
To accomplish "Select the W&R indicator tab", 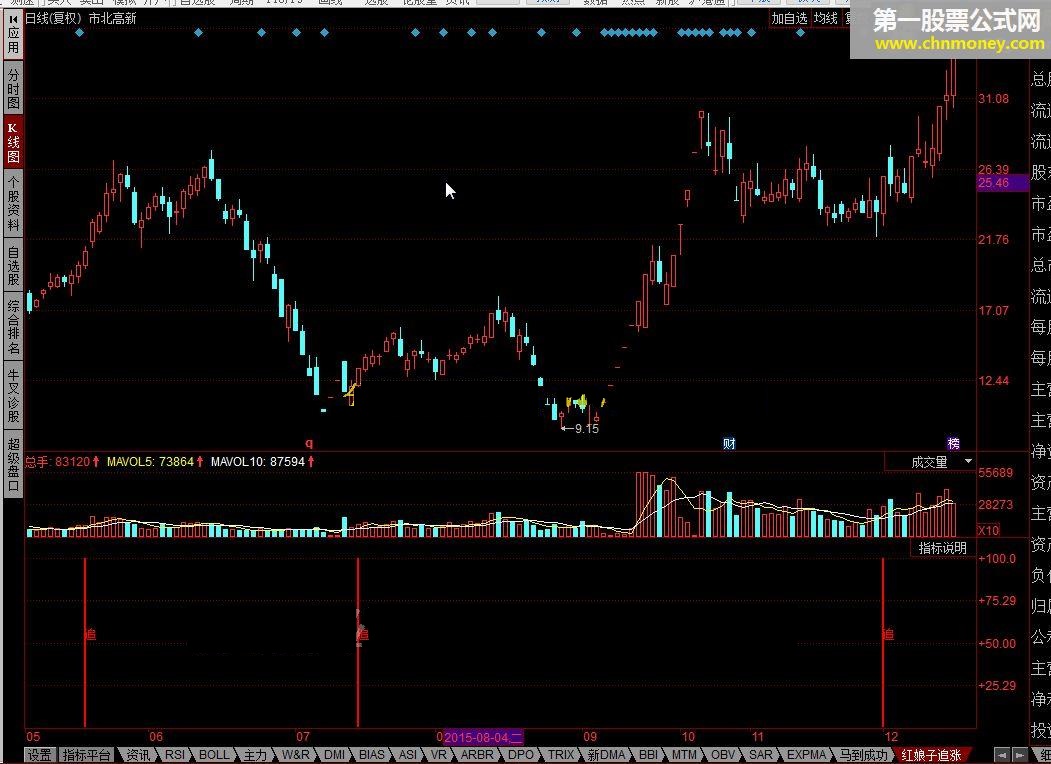I will [296, 755].
